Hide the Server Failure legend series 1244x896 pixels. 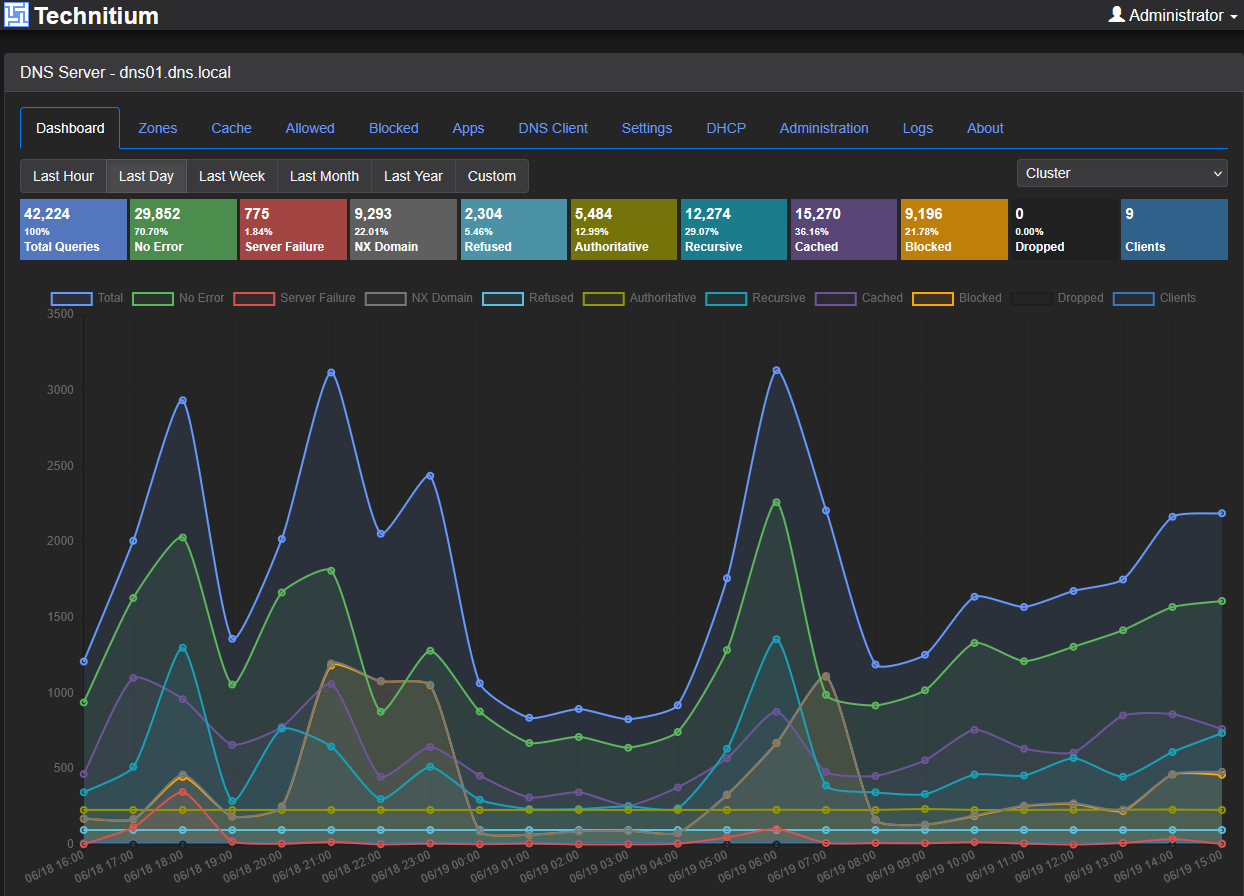pyautogui.click(x=294, y=298)
